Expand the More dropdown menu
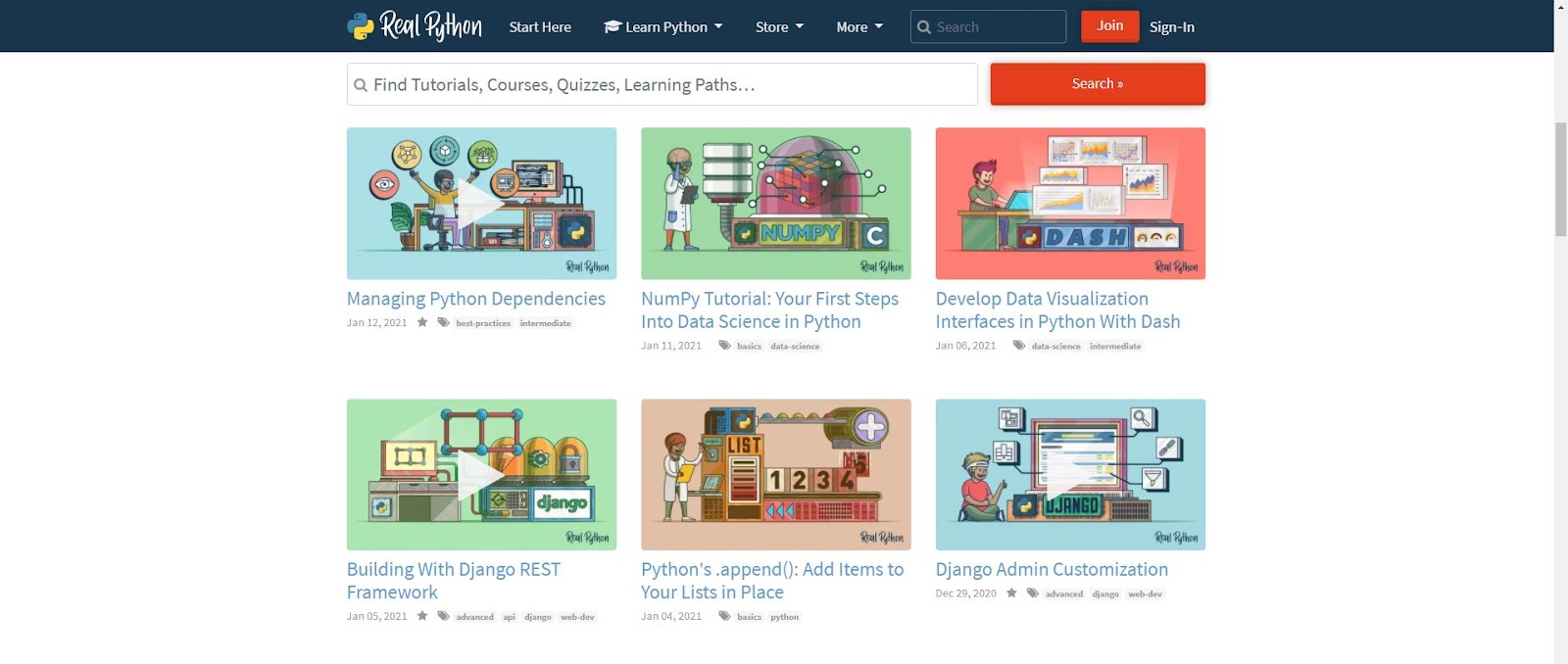This screenshot has height=664, width=1568. 859,27
